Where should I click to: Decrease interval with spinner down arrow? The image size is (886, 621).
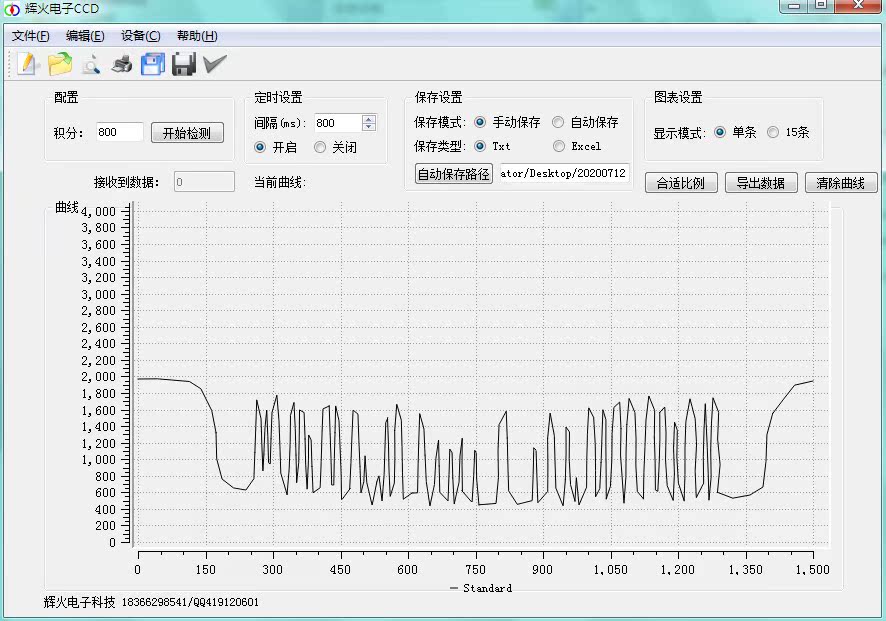369,127
